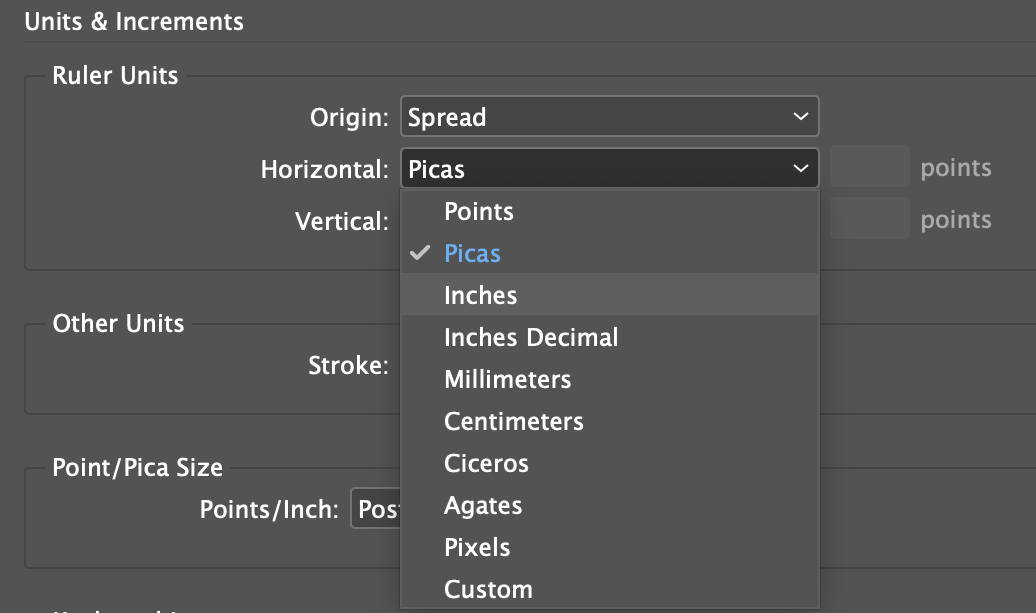Screen dimensions: 1036x613
Task: Choose Inches in the units list
Action: pyautogui.click(x=609, y=295)
